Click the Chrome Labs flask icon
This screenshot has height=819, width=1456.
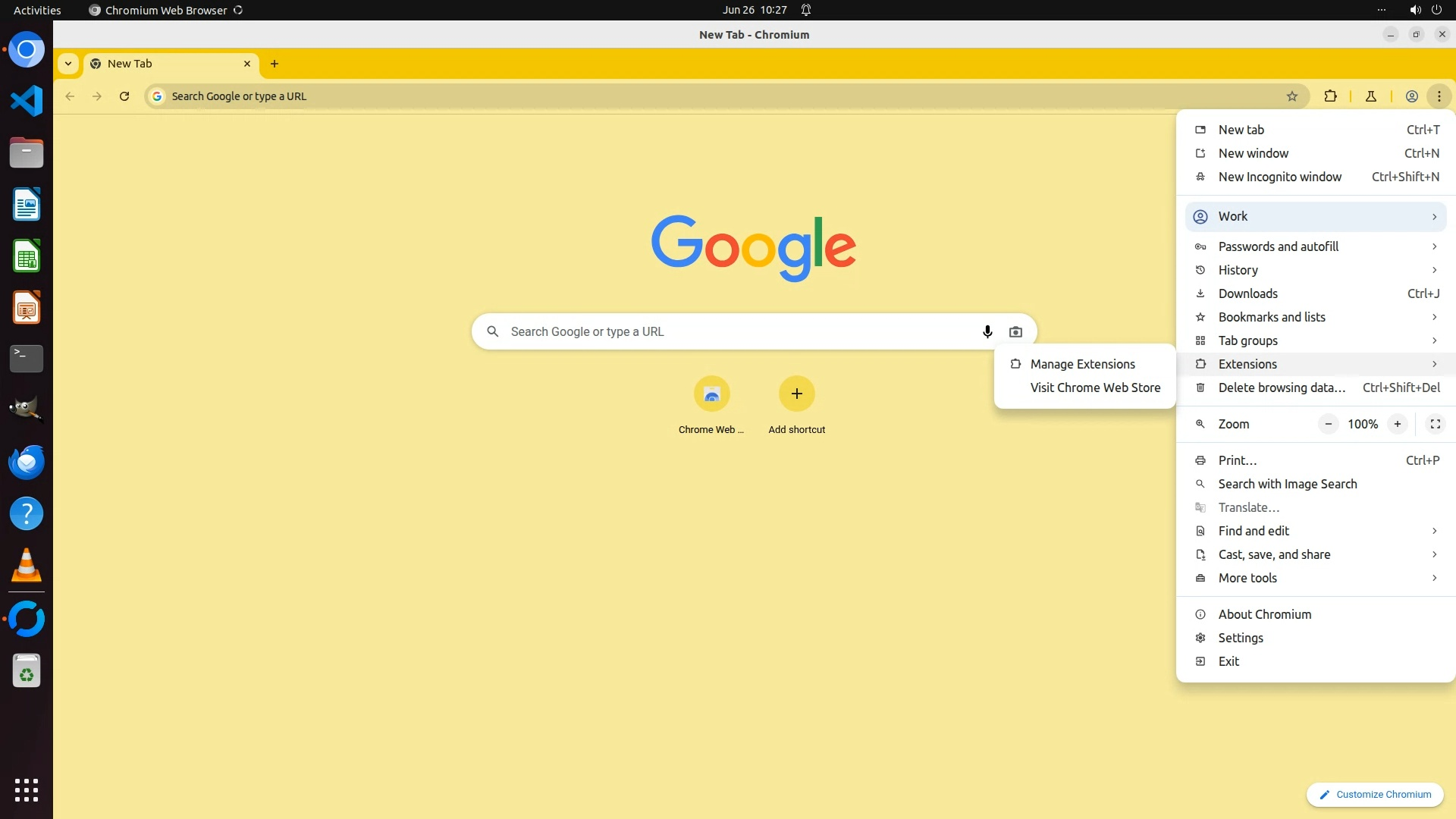coord(1371,96)
